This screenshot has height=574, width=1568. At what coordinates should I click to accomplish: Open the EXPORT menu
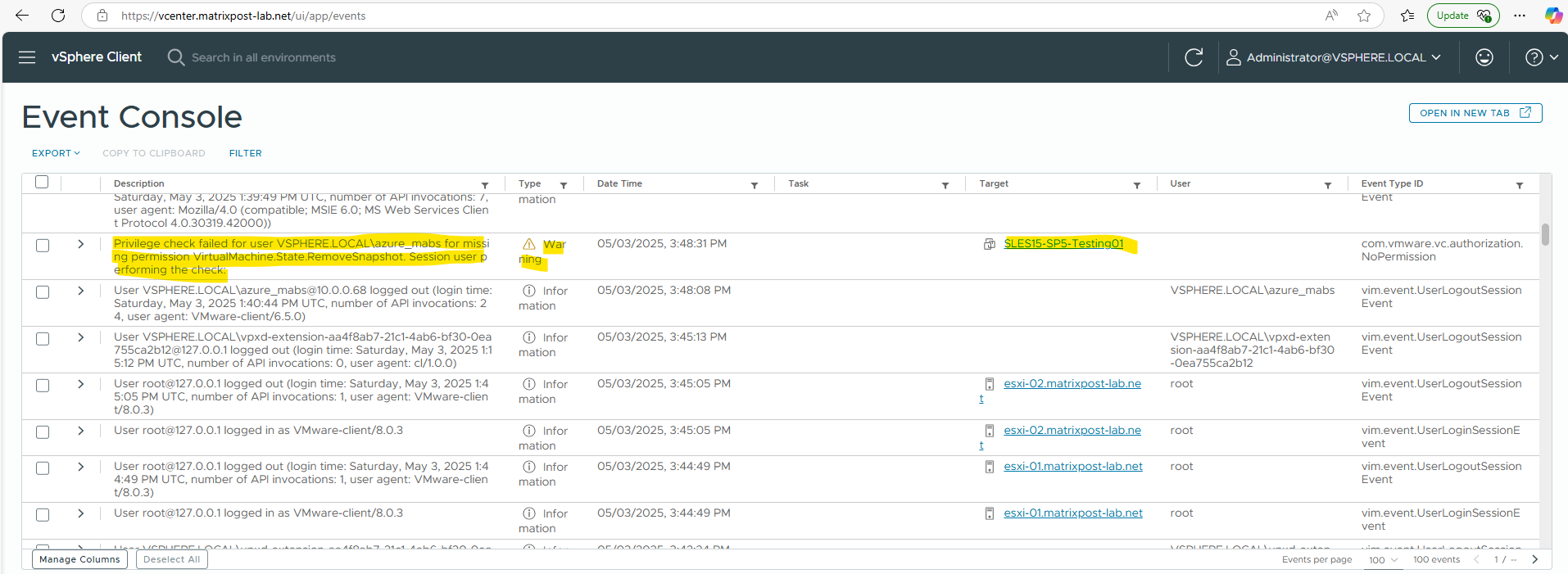point(56,153)
